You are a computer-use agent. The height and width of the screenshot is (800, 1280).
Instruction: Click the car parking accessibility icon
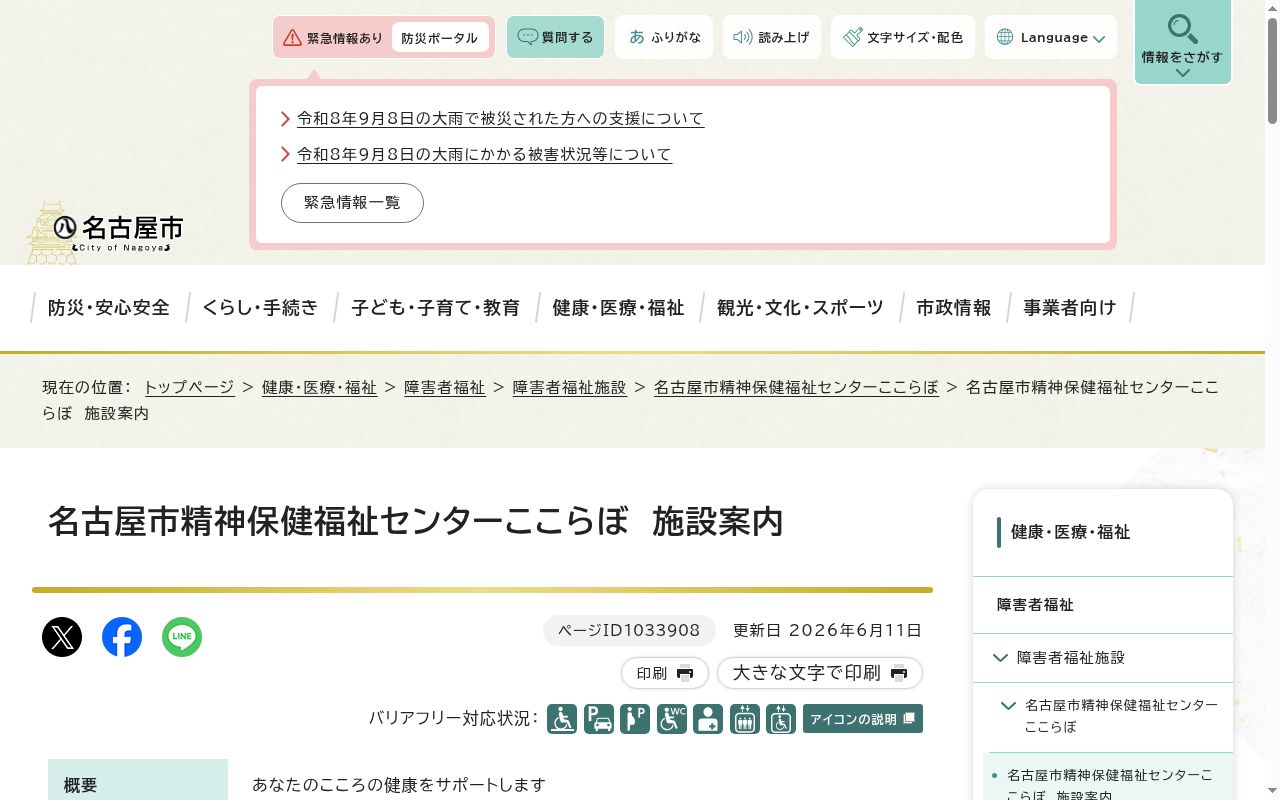[599, 719]
